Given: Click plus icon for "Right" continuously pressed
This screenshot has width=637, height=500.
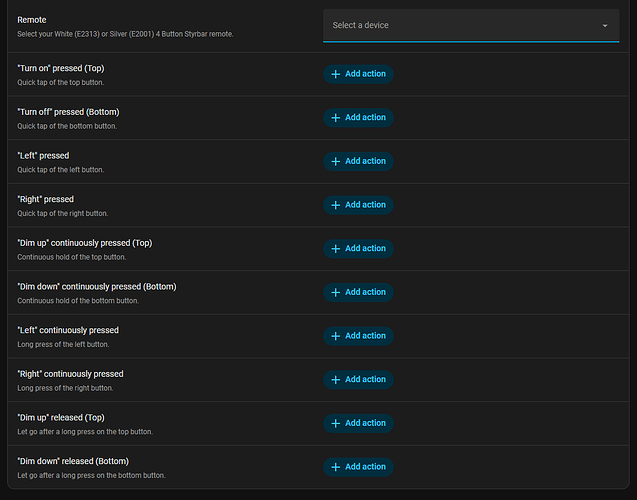Looking at the screenshot, I should (x=335, y=379).
